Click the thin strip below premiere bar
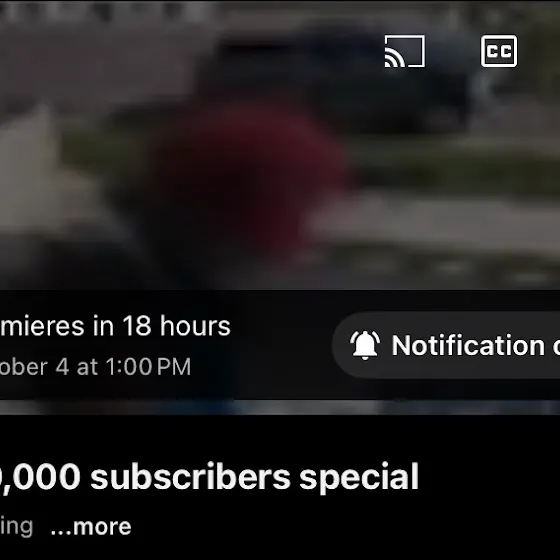 click(x=280, y=408)
